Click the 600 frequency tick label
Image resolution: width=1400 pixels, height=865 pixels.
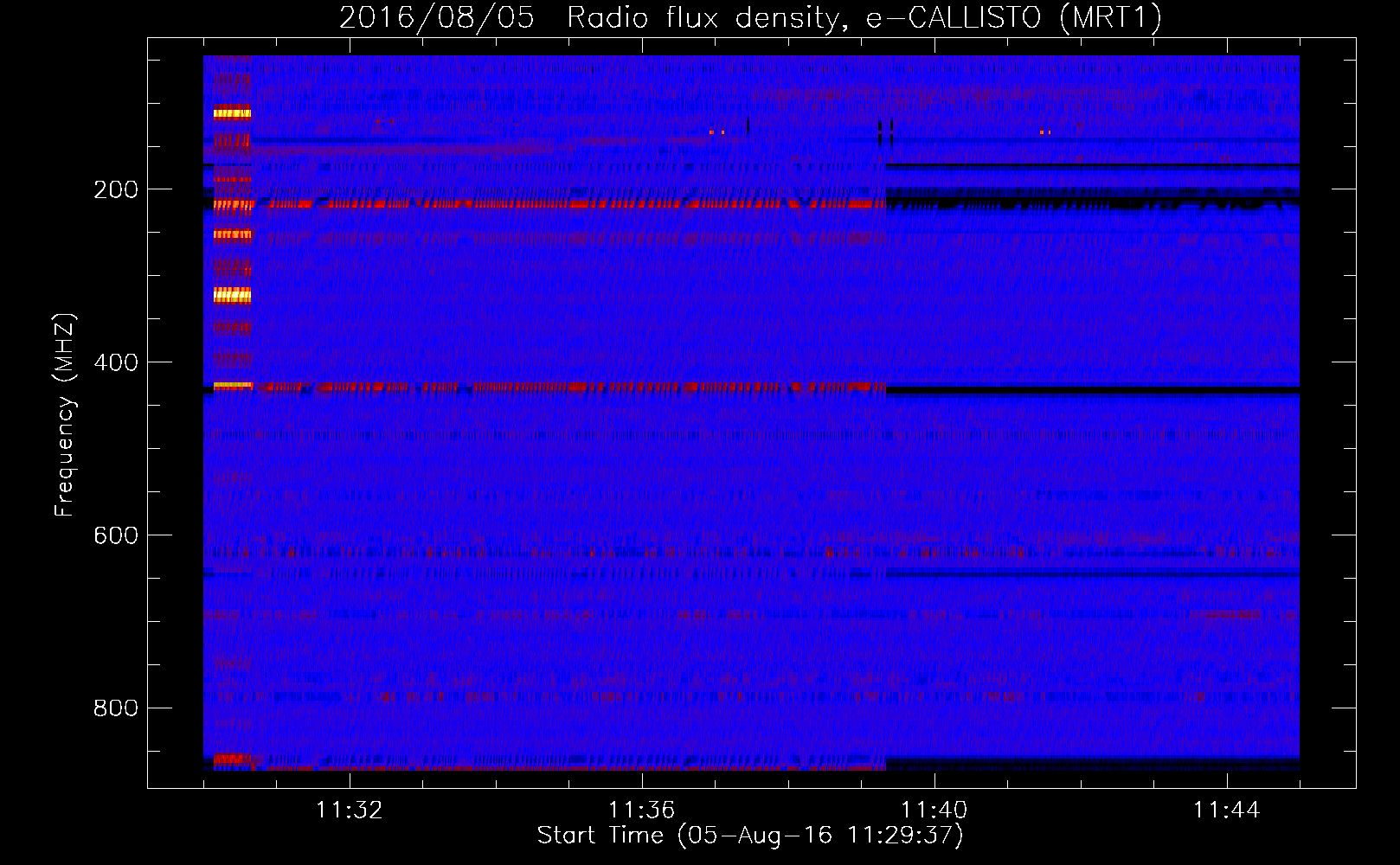(115, 535)
